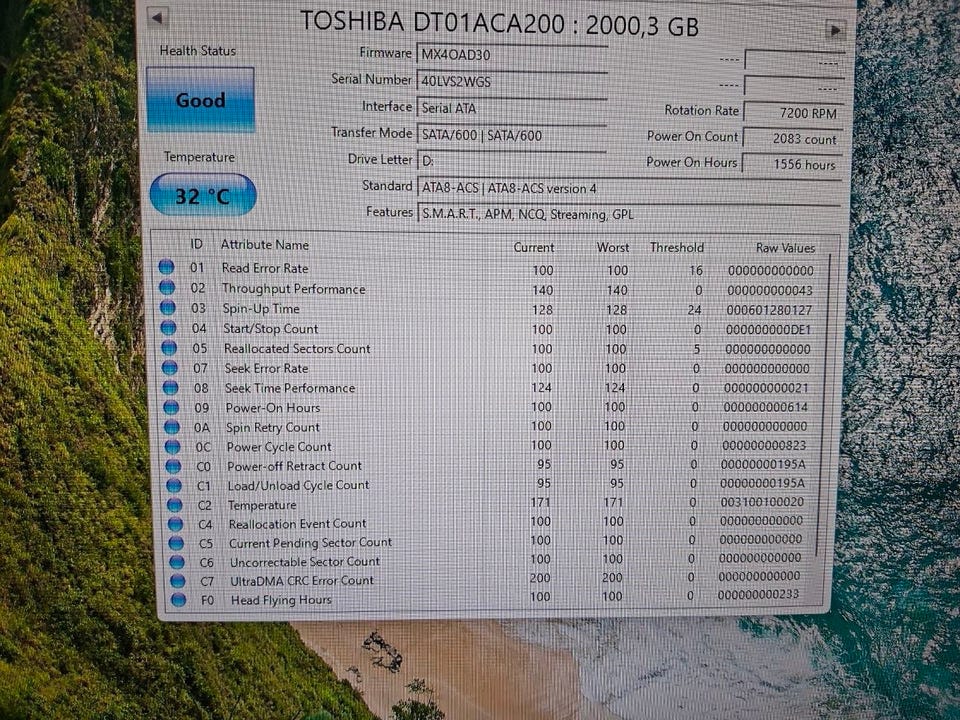Click status orb for Power Cycle Count
Screen dimensions: 960x720
[x=173, y=446]
